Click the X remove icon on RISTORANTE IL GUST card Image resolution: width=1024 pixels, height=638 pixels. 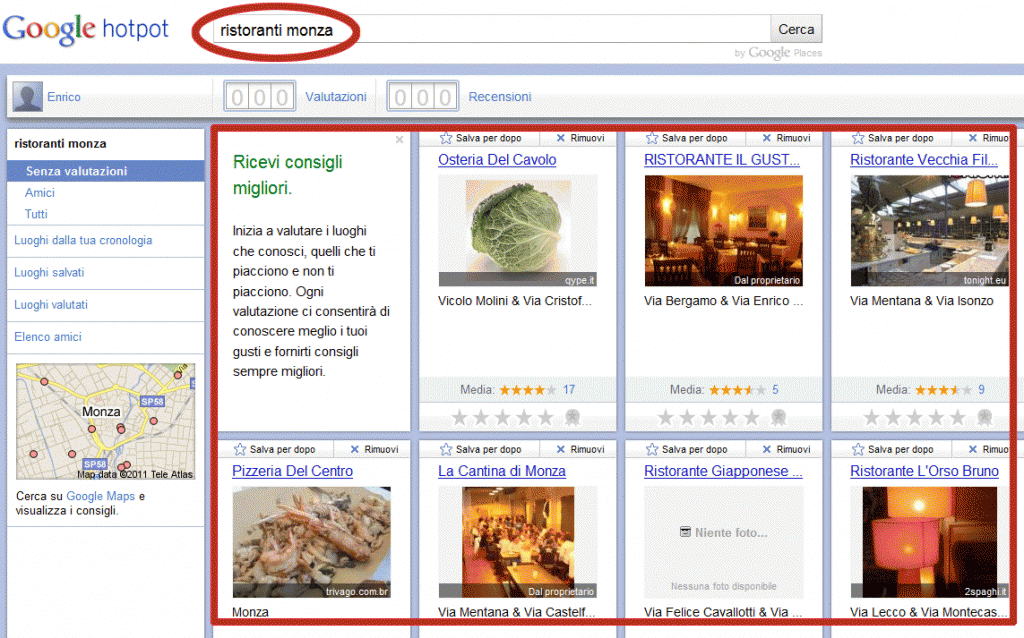[767, 138]
